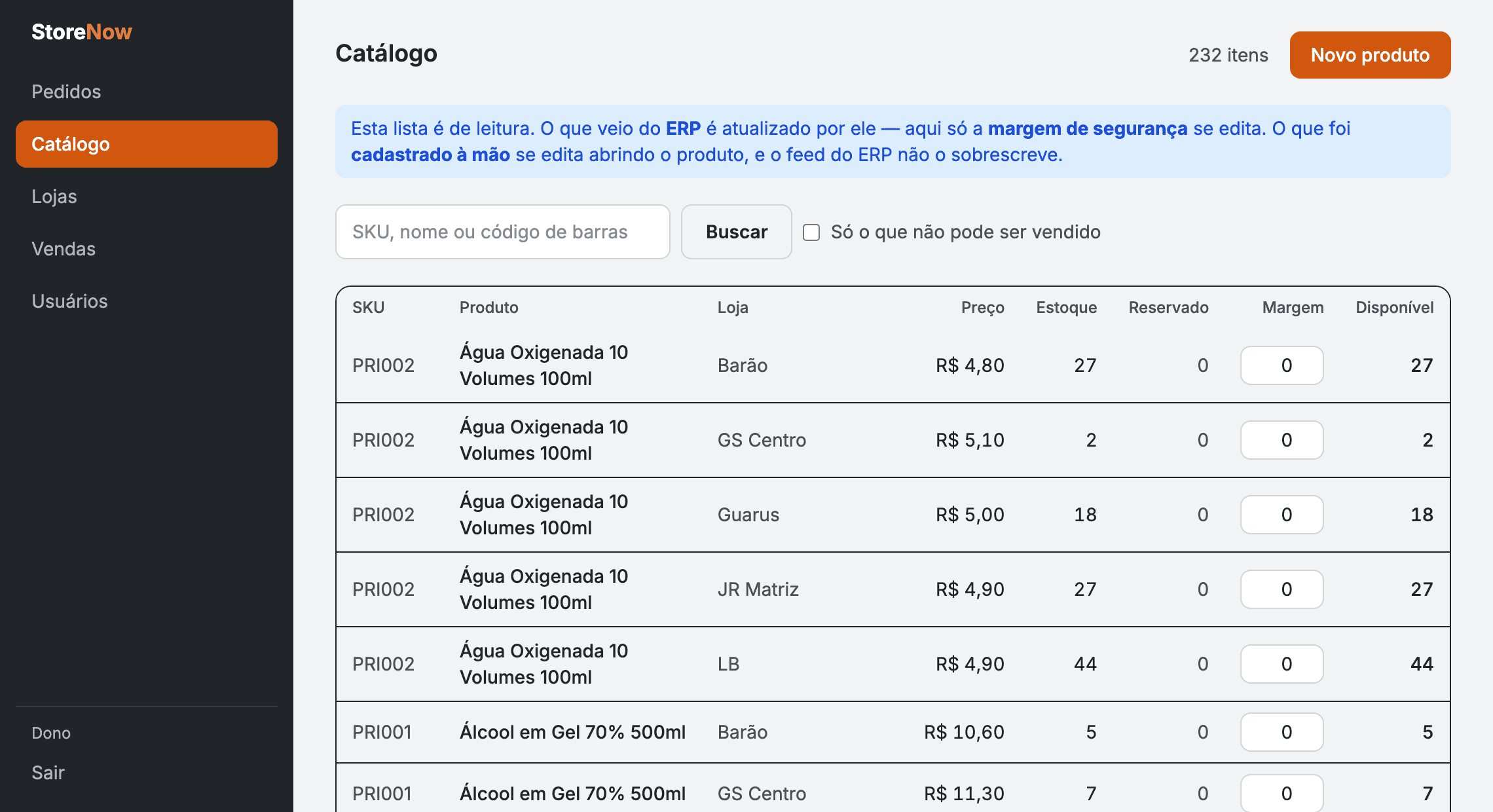Edit Margem field for GS Centro Álcool em Gel row
Viewport: 1493px width, 812px height.
1282,793
